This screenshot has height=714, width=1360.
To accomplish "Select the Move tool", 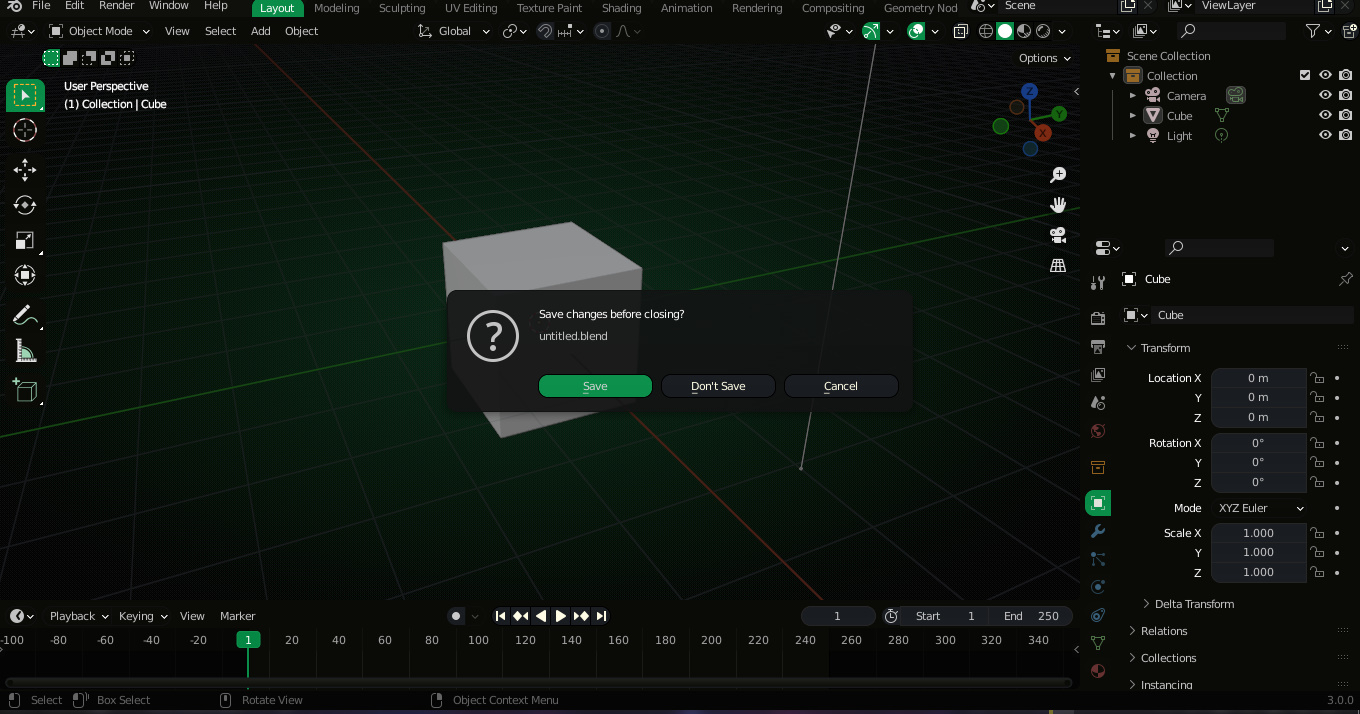I will tap(25, 170).
